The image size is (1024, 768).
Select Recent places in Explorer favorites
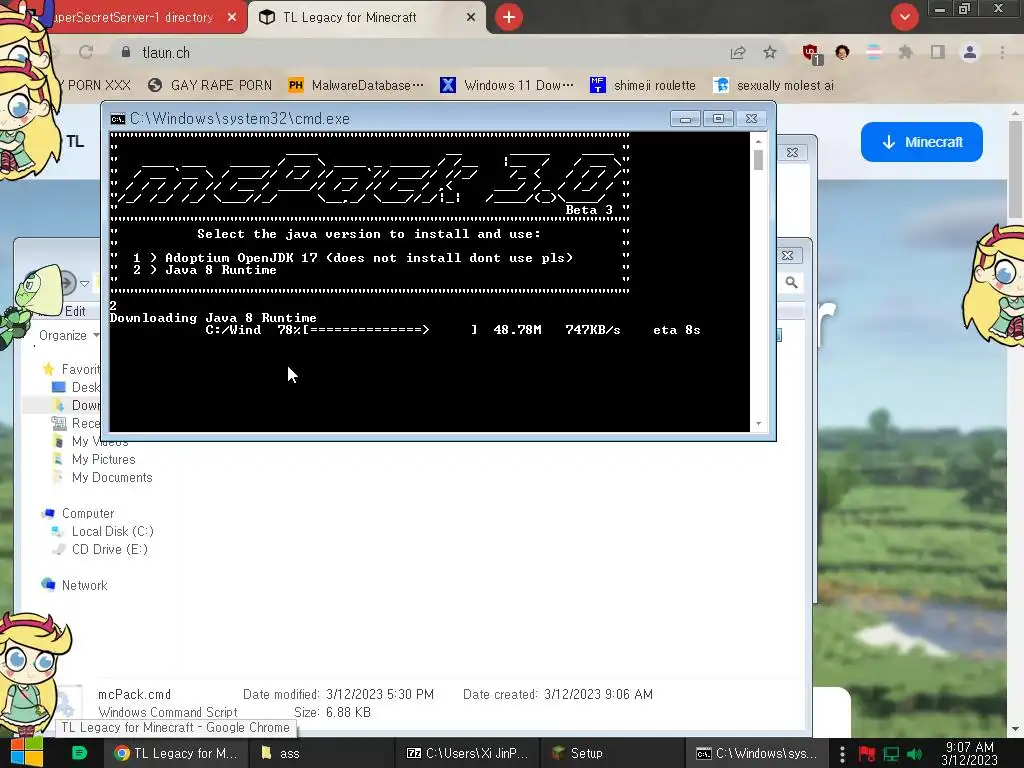click(x=76, y=423)
